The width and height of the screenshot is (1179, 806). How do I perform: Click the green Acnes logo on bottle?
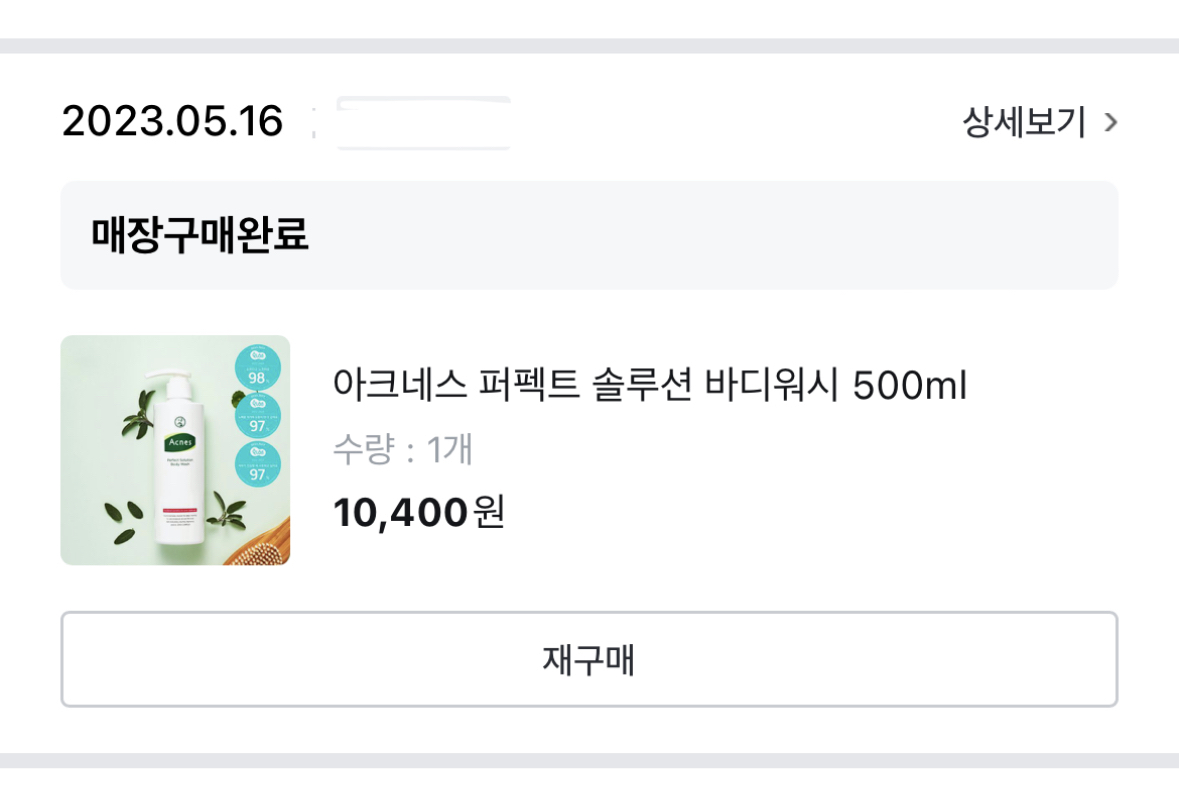point(181,441)
